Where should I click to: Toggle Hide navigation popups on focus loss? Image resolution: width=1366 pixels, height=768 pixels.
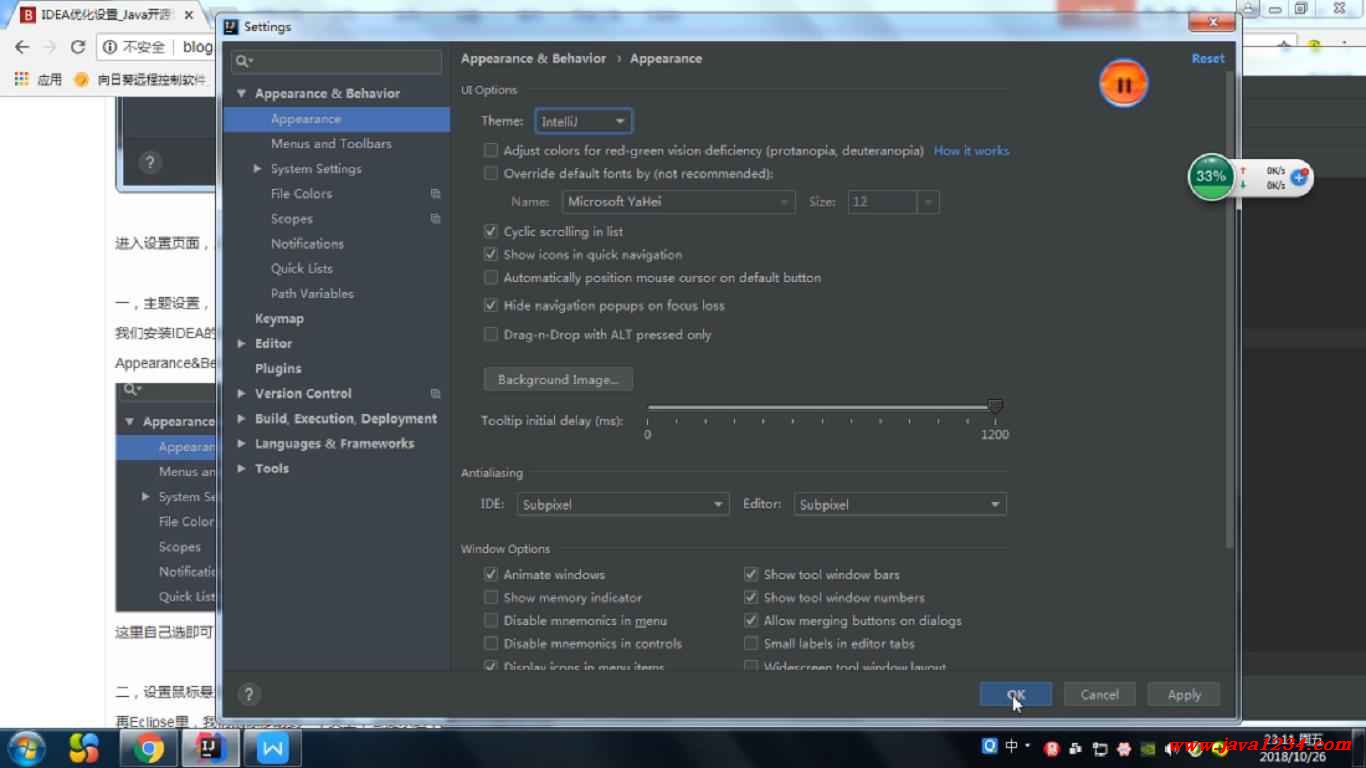coord(490,306)
